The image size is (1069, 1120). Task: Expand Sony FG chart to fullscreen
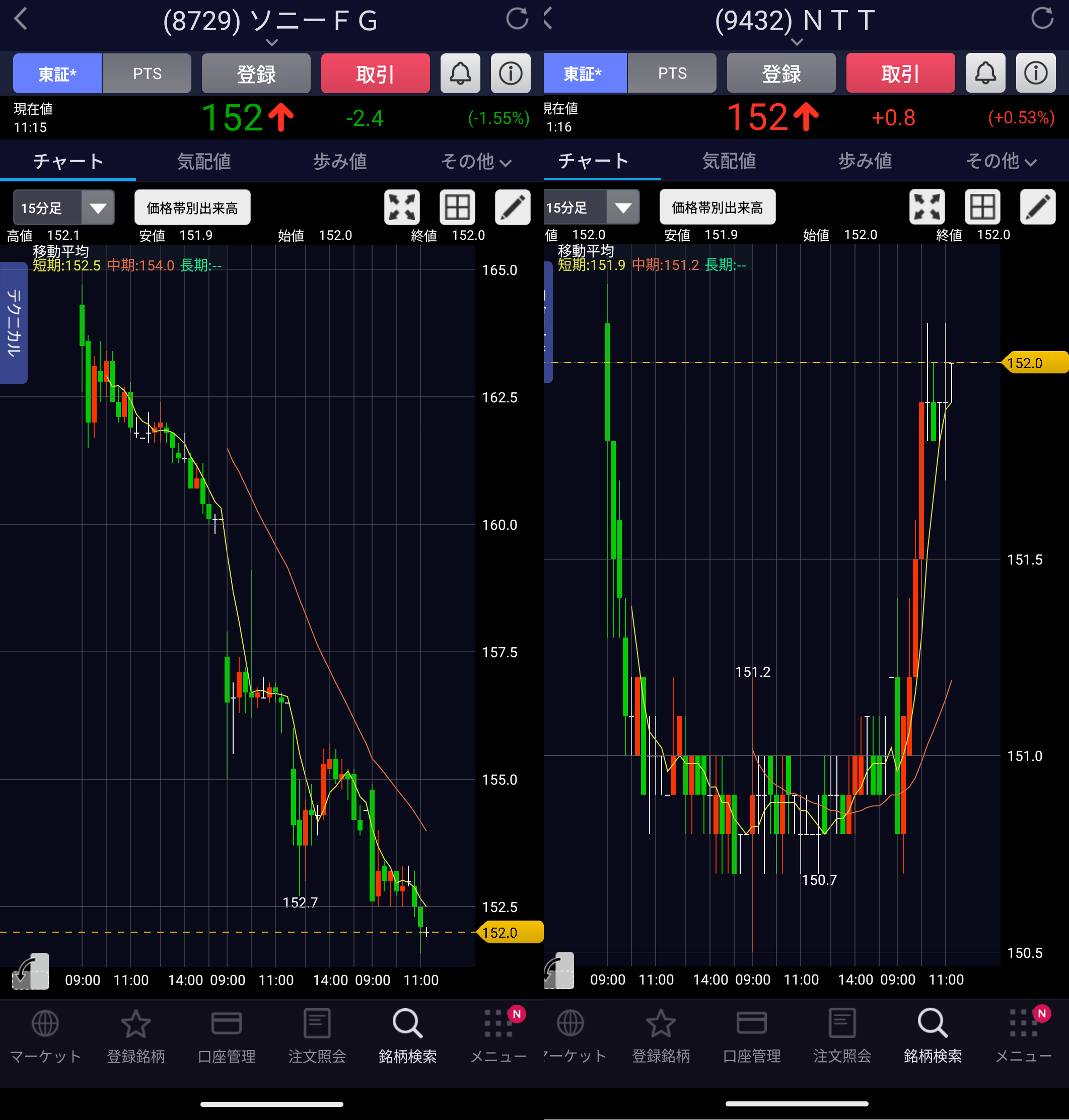(402, 207)
